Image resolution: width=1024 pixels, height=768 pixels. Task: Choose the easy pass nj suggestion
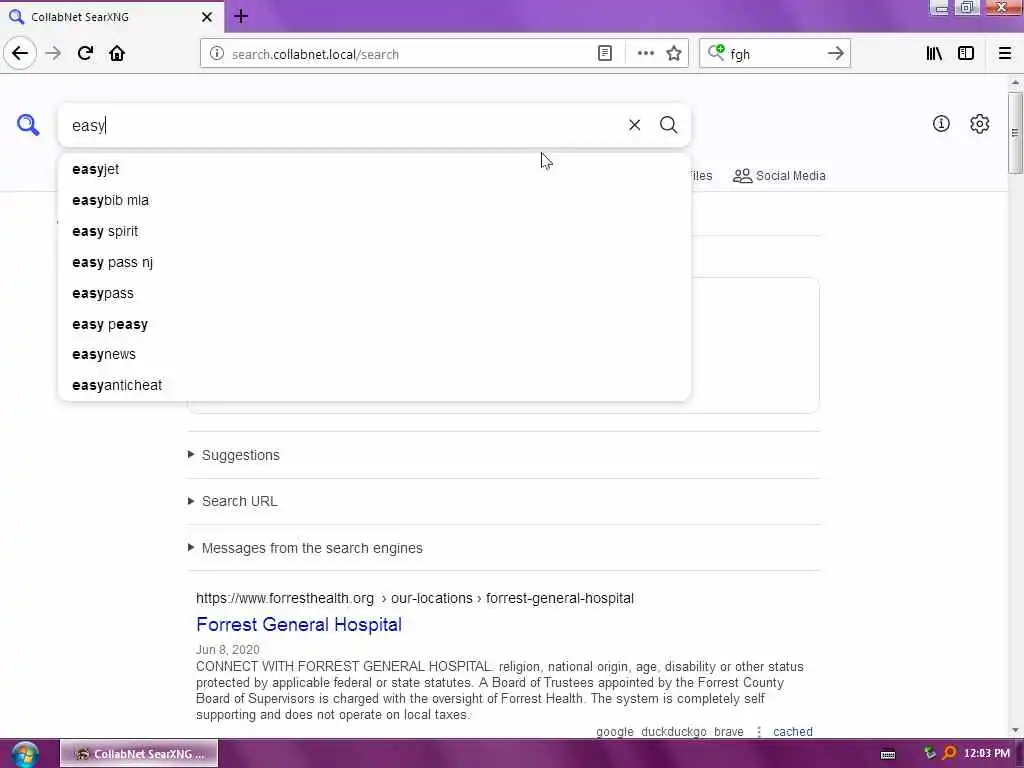[x=374, y=263]
